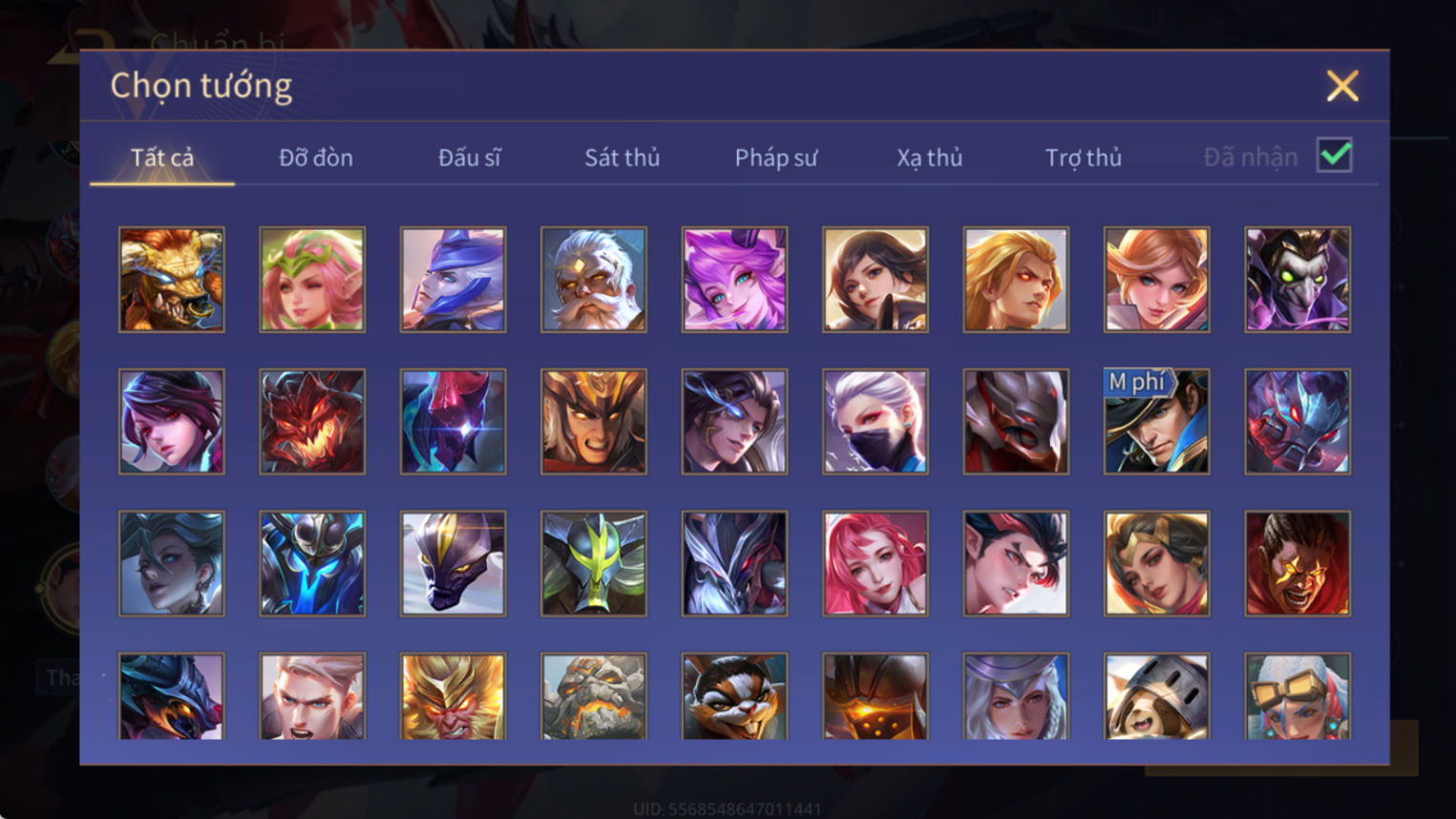This screenshot has height=819, width=1456.
Task: Pick the goggles-wearing white-haired hero
Action: pyautogui.click(x=1298, y=696)
